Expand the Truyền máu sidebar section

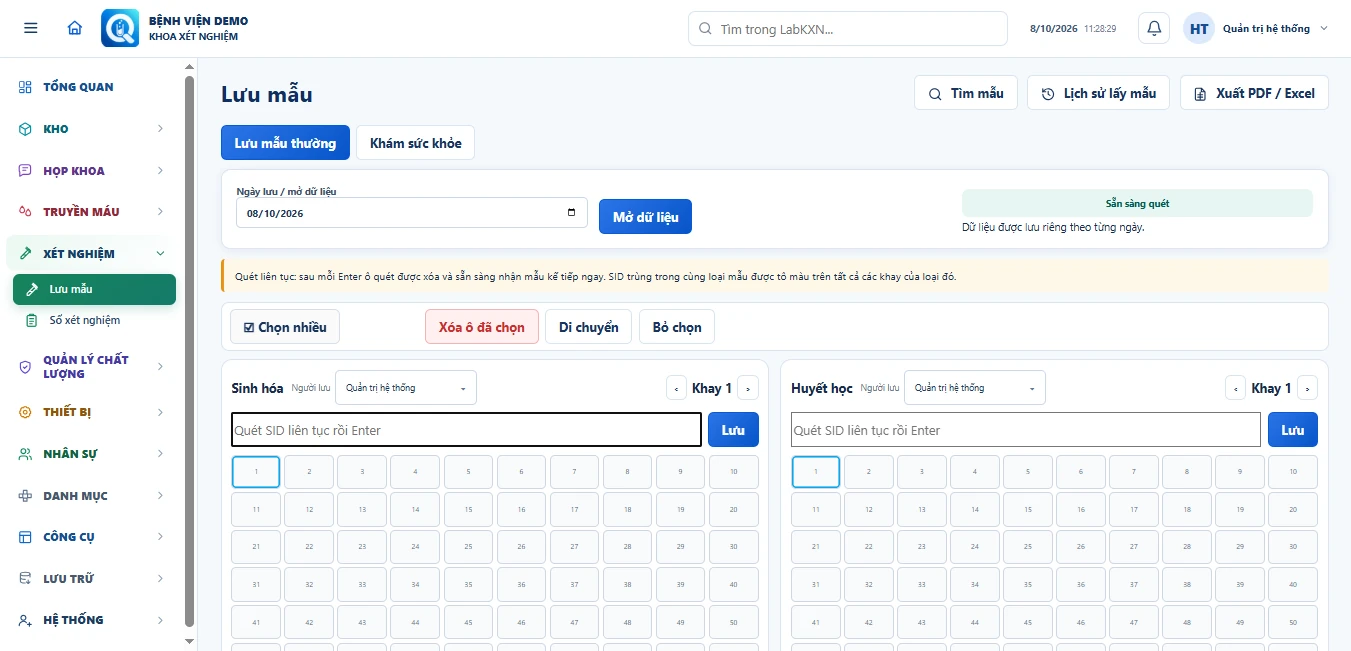92,212
